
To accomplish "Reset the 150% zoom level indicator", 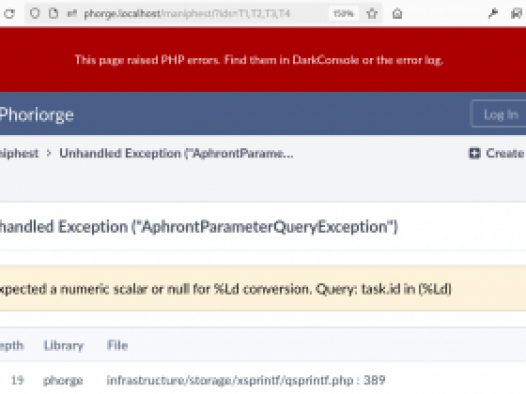I will click(x=343, y=13).
